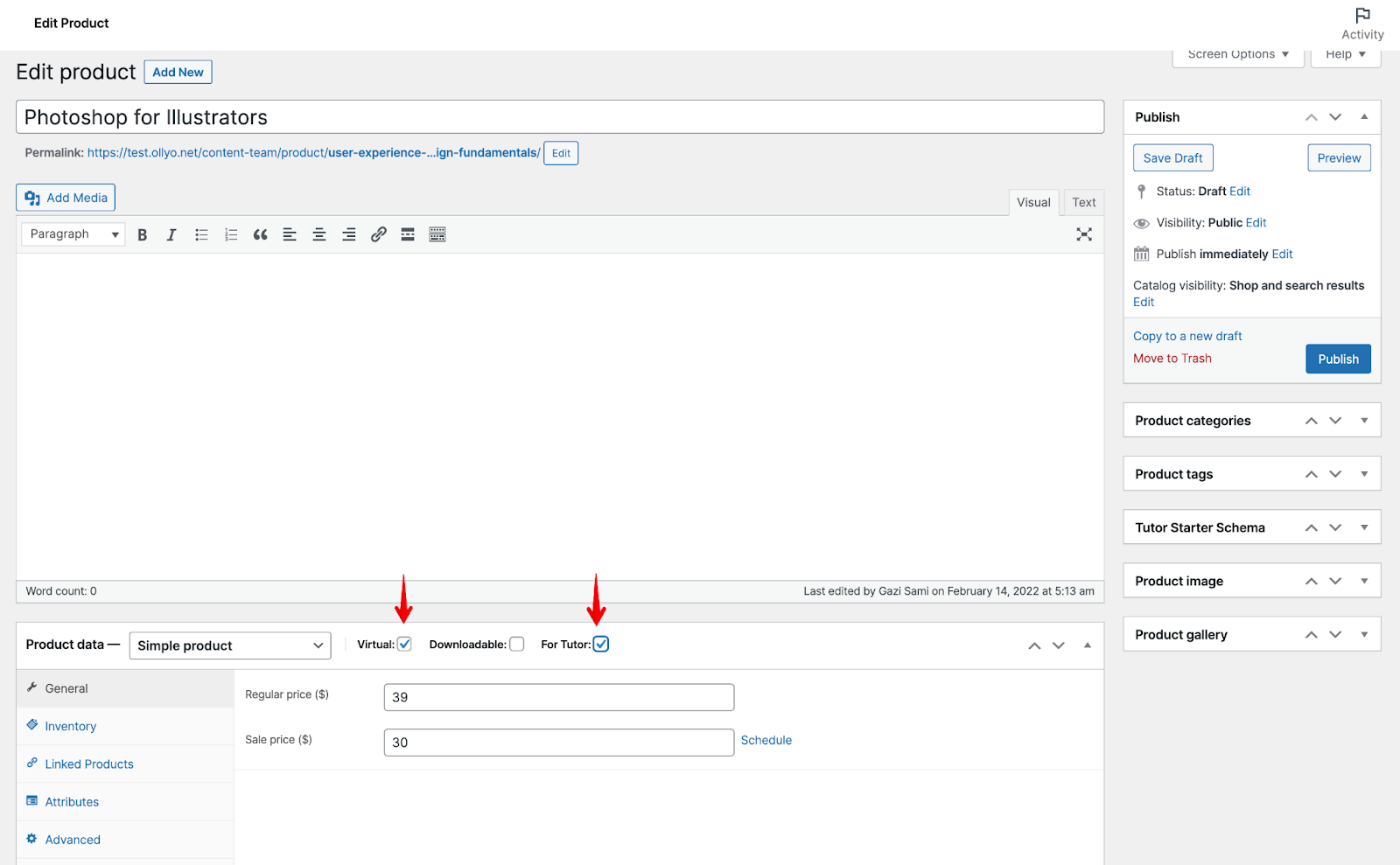Move the product to Trash

tap(1172, 359)
